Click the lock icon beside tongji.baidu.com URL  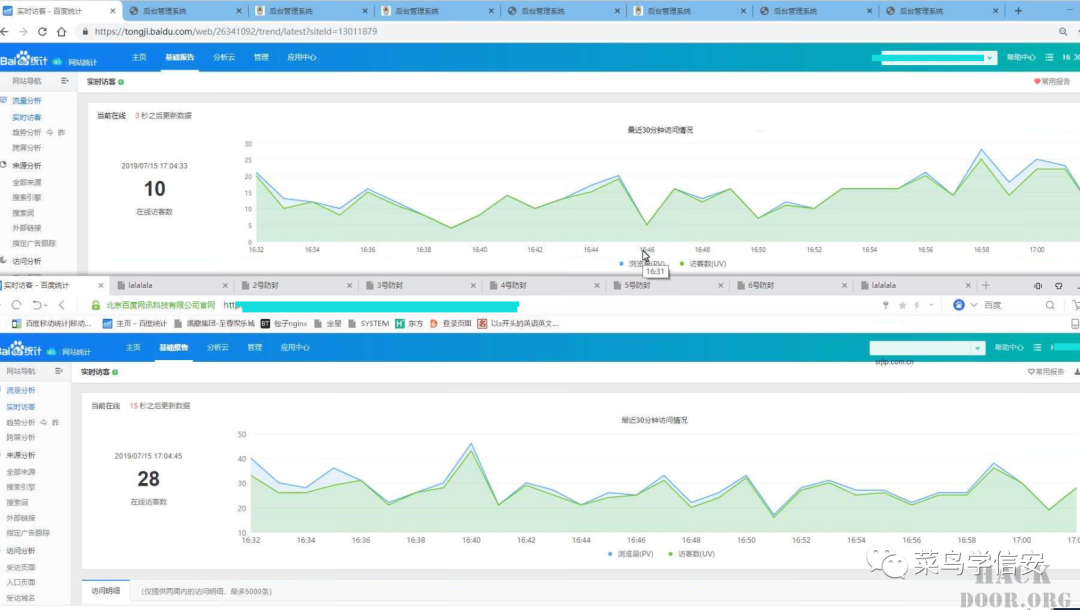coord(85,32)
